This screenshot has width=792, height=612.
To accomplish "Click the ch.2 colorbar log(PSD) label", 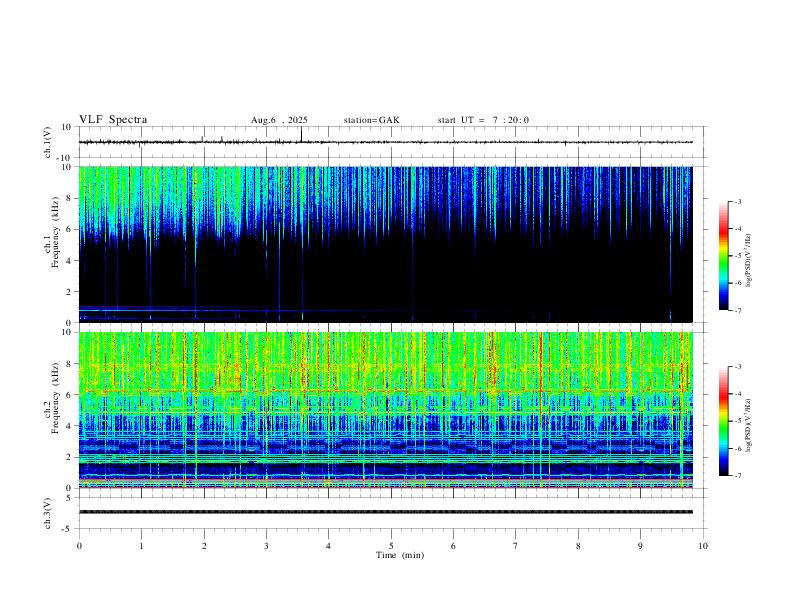I will coord(748,425).
